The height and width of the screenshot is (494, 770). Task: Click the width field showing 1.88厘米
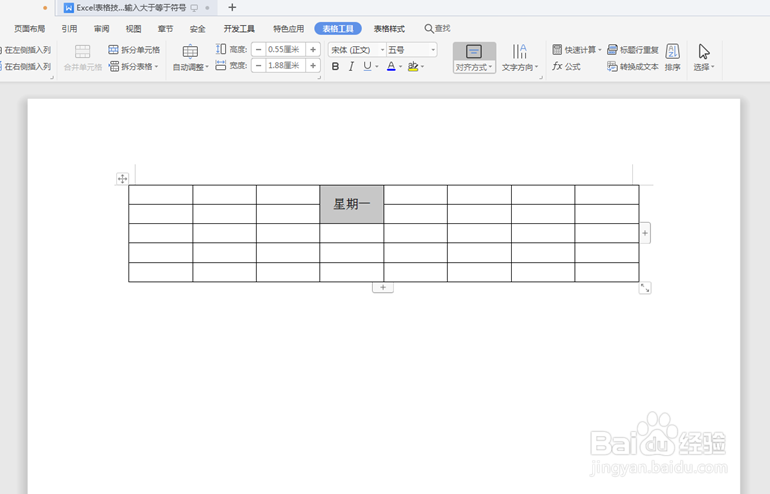point(286,66)
